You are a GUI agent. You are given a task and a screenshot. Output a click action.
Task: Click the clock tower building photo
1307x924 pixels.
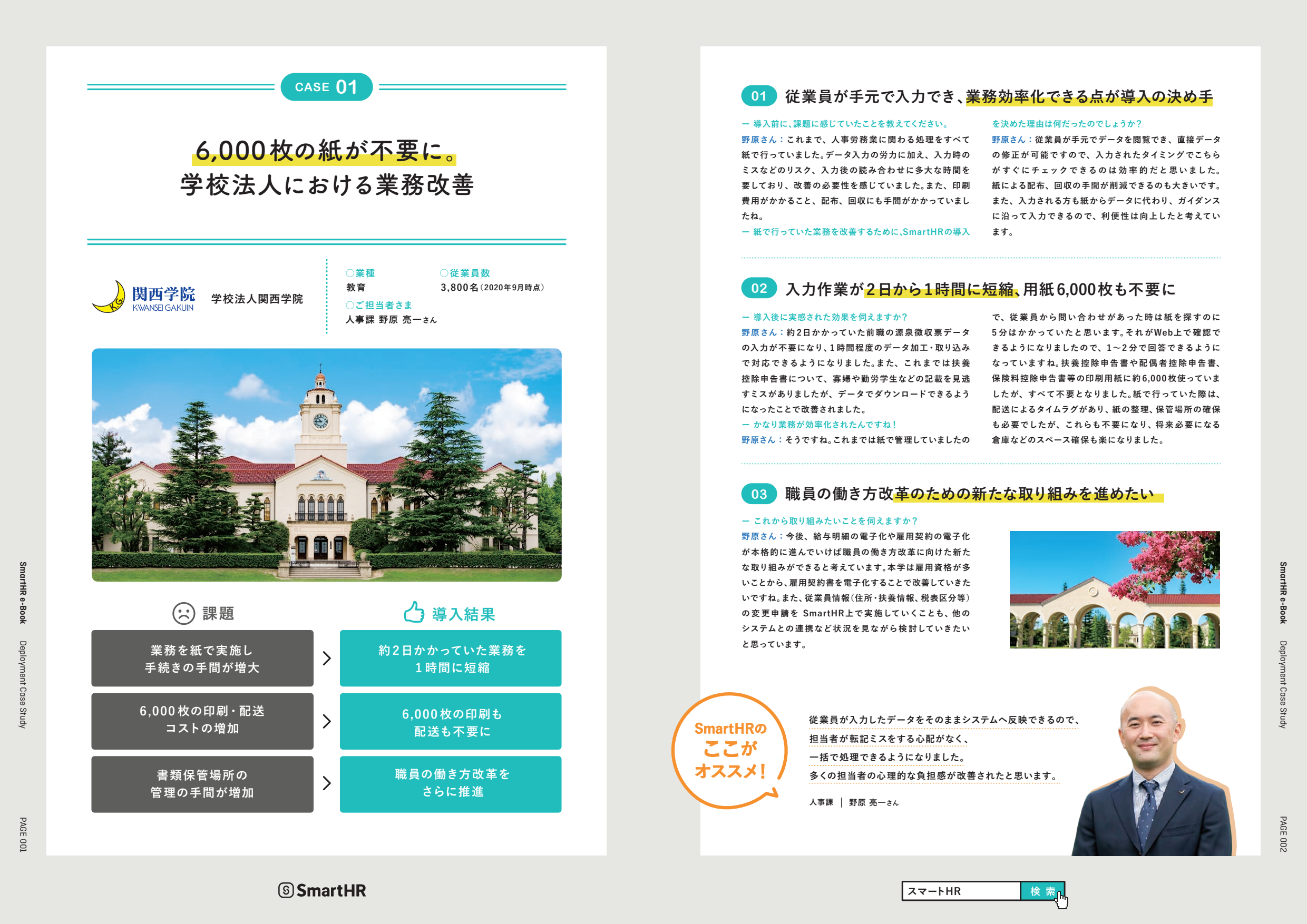(x=327, y=465)
